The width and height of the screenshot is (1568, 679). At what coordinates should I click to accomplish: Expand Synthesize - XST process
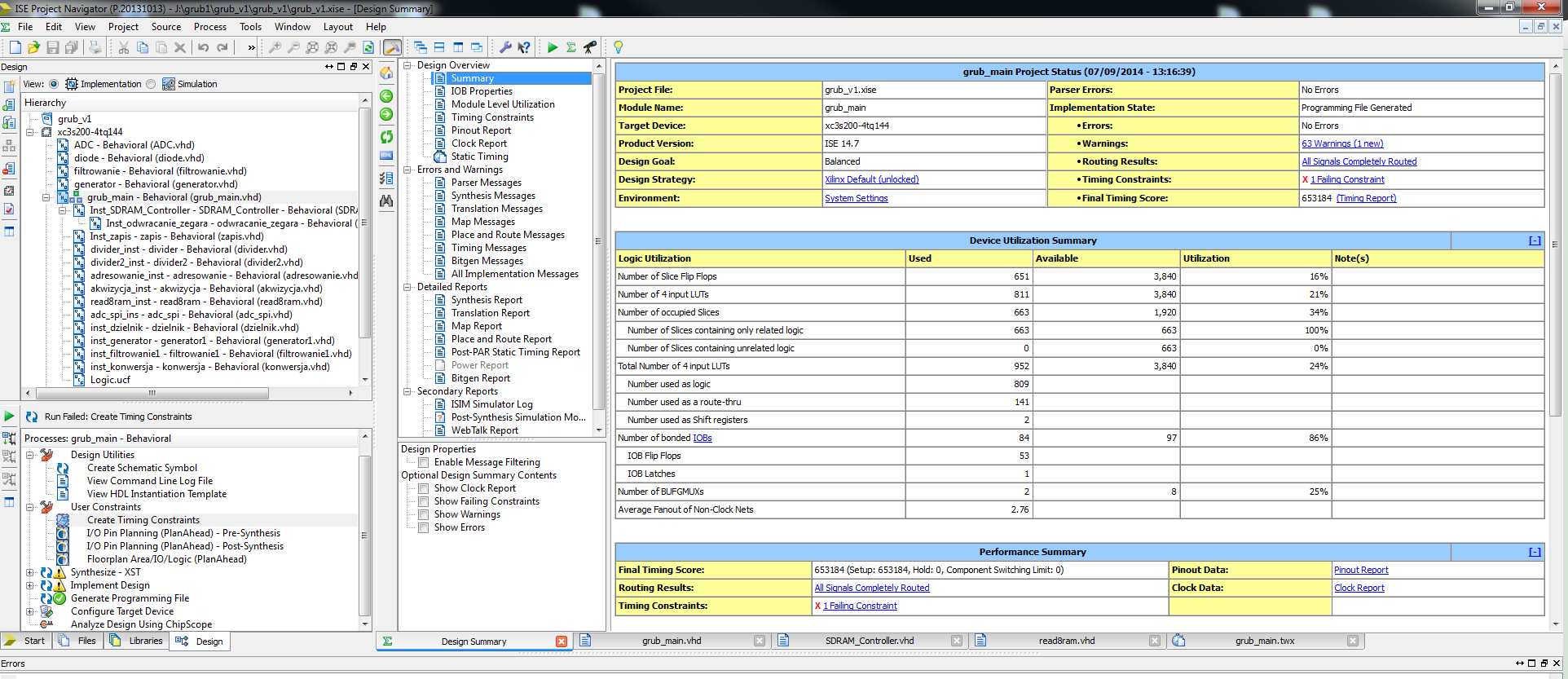tap(30, 572)
